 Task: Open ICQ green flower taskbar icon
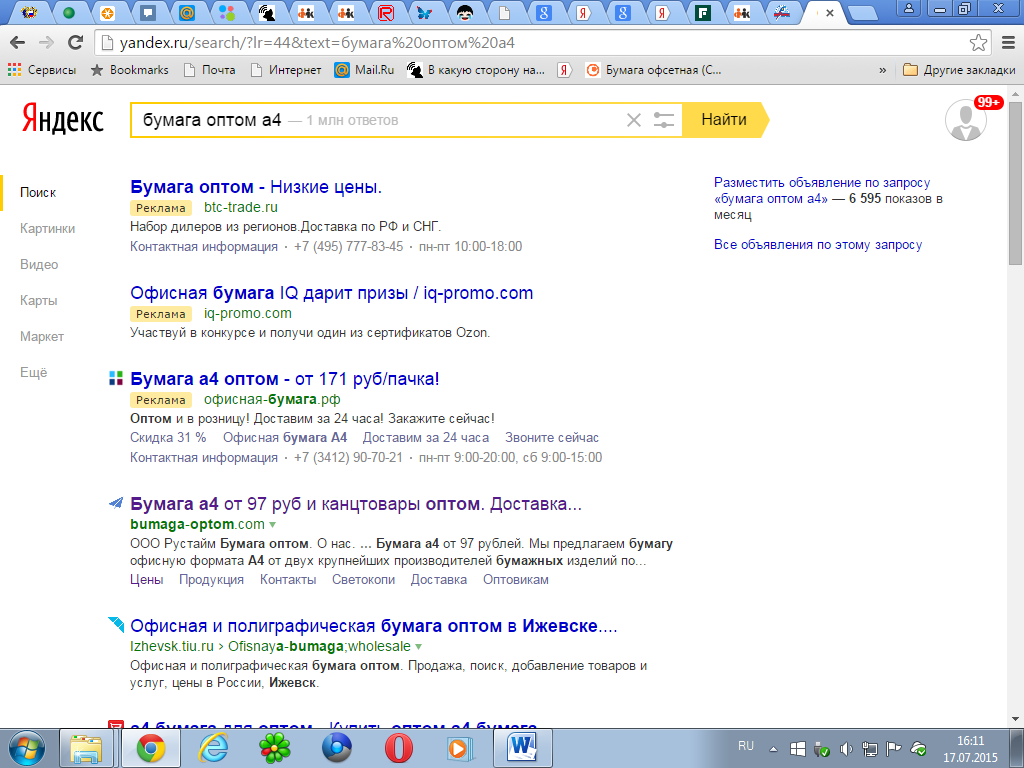pyautogui.click(x=274, y=748)
